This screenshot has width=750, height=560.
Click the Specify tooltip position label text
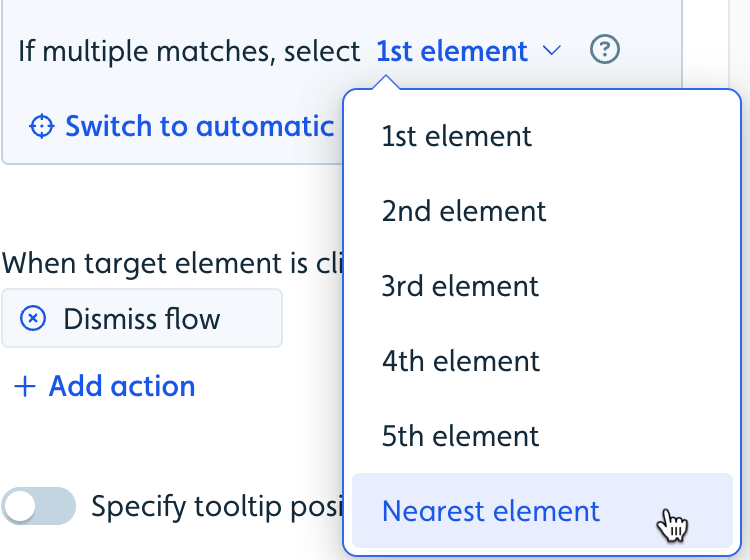pos(218,507)
